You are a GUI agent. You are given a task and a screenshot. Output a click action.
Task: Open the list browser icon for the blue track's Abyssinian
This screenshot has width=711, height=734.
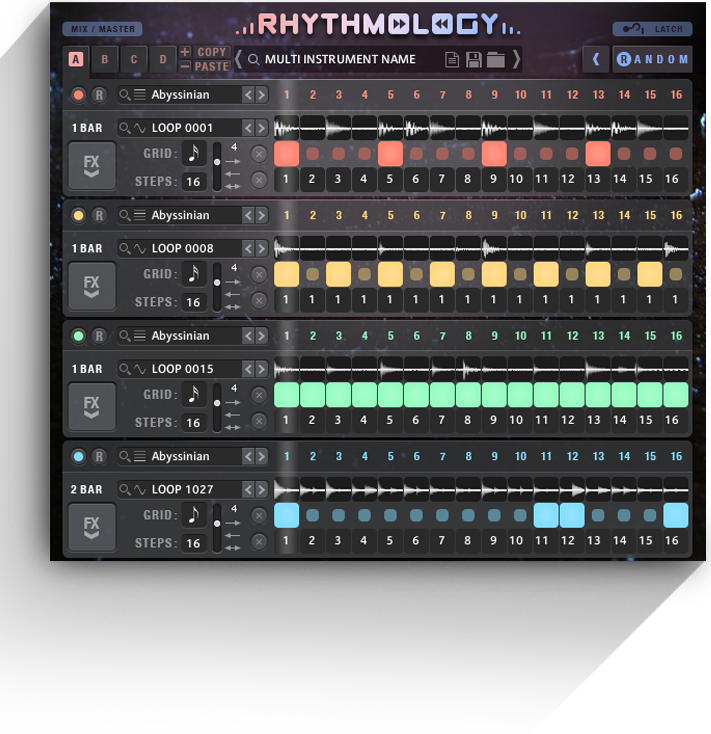(x=140, y=457)
